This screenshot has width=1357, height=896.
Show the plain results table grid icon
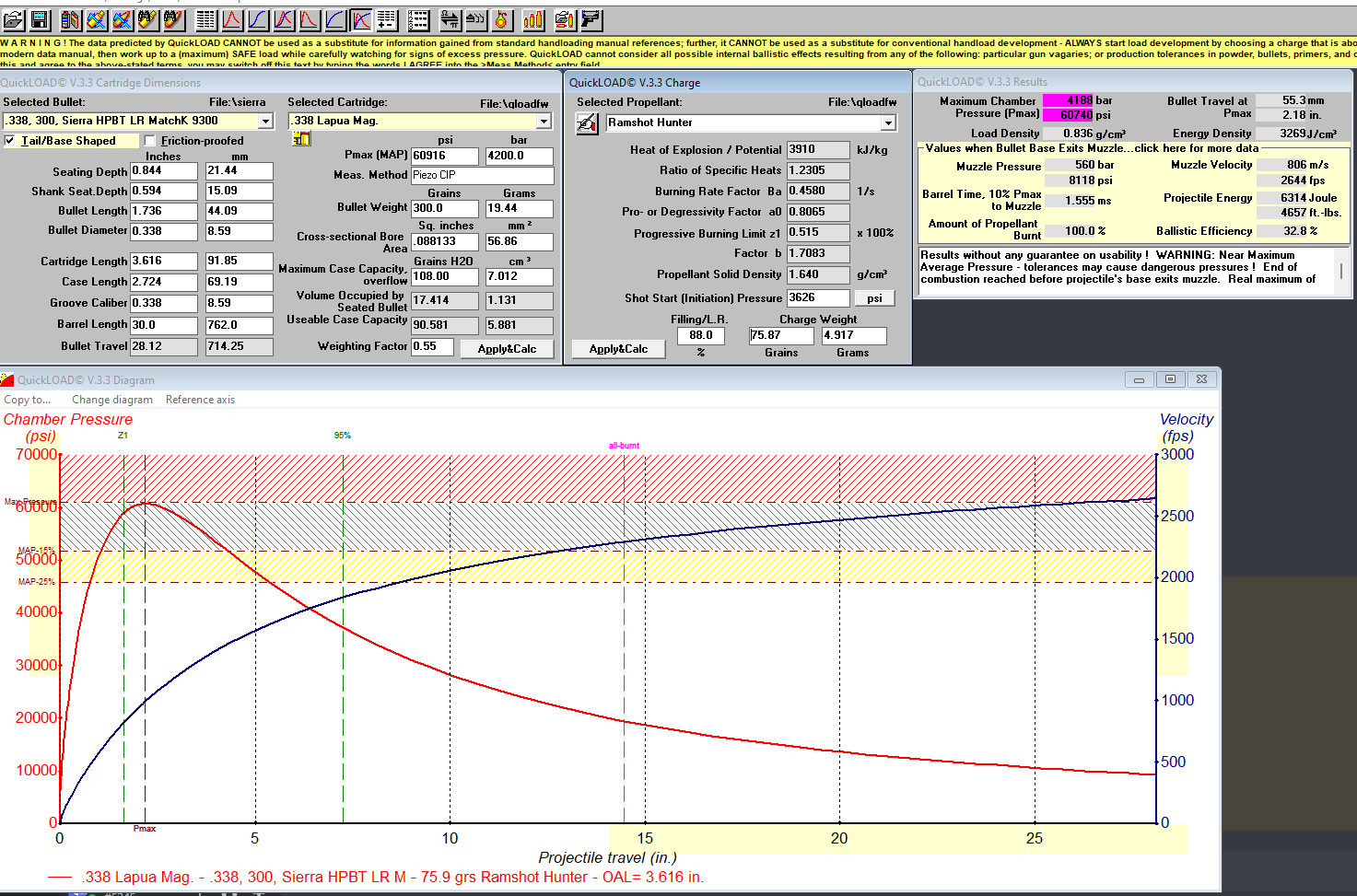205,19
